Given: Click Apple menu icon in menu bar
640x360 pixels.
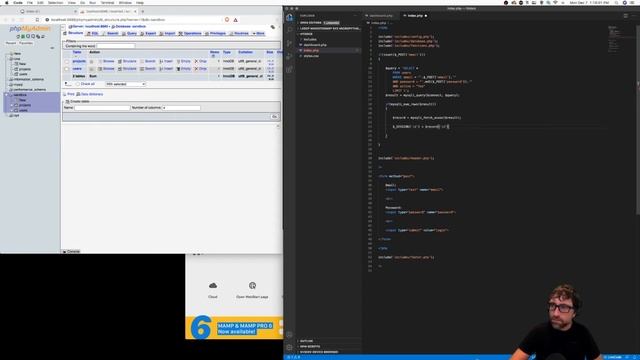Looking at the screenshot, I should tap(6, 2).
